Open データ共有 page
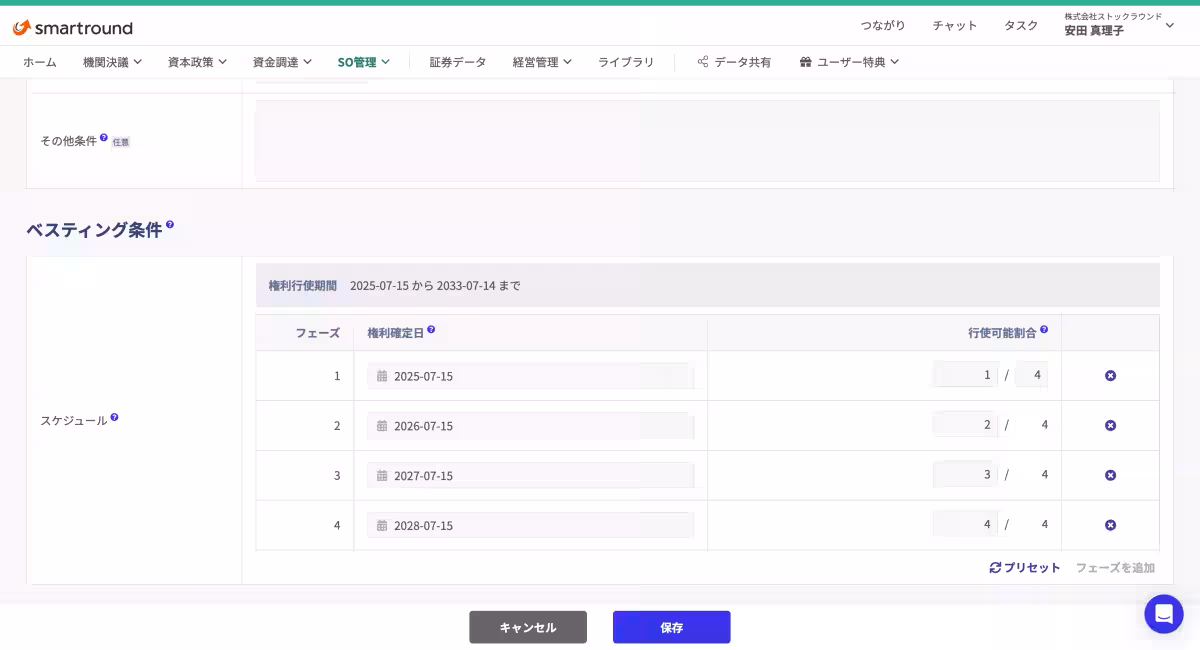Viewport: 1200px width, 650px height. 734,62
